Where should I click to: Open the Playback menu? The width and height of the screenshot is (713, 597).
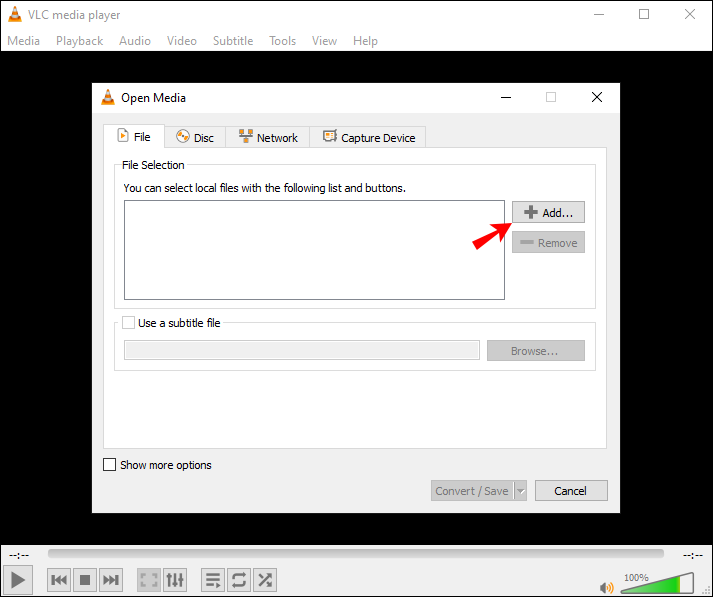[x=80, y=41]
